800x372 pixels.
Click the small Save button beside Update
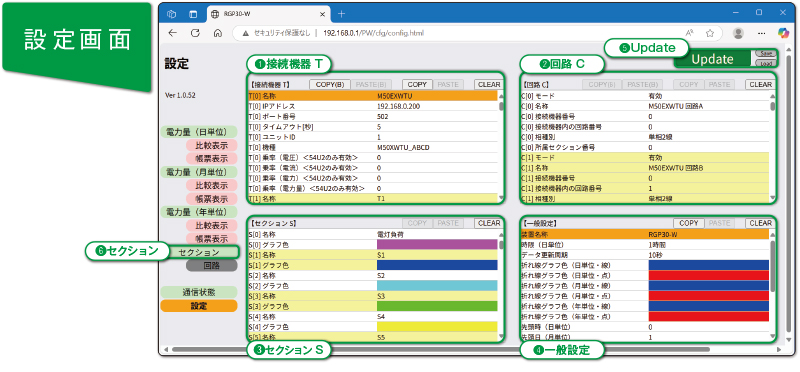pos(765,53)
